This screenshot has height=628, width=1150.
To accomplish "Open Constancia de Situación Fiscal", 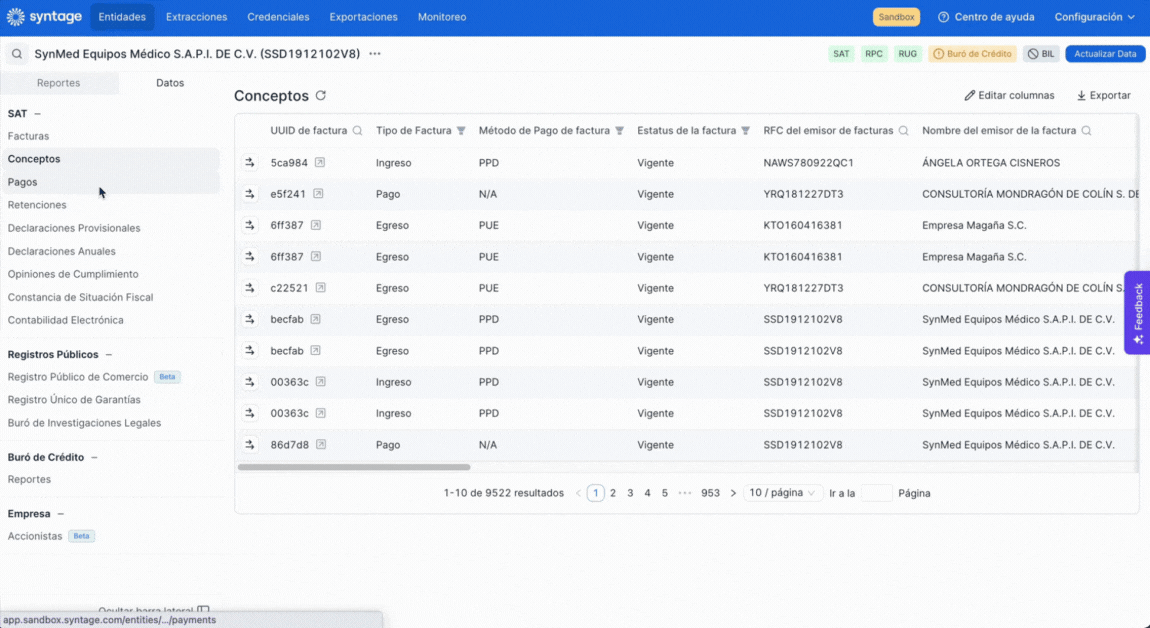I will click(81, 297).
